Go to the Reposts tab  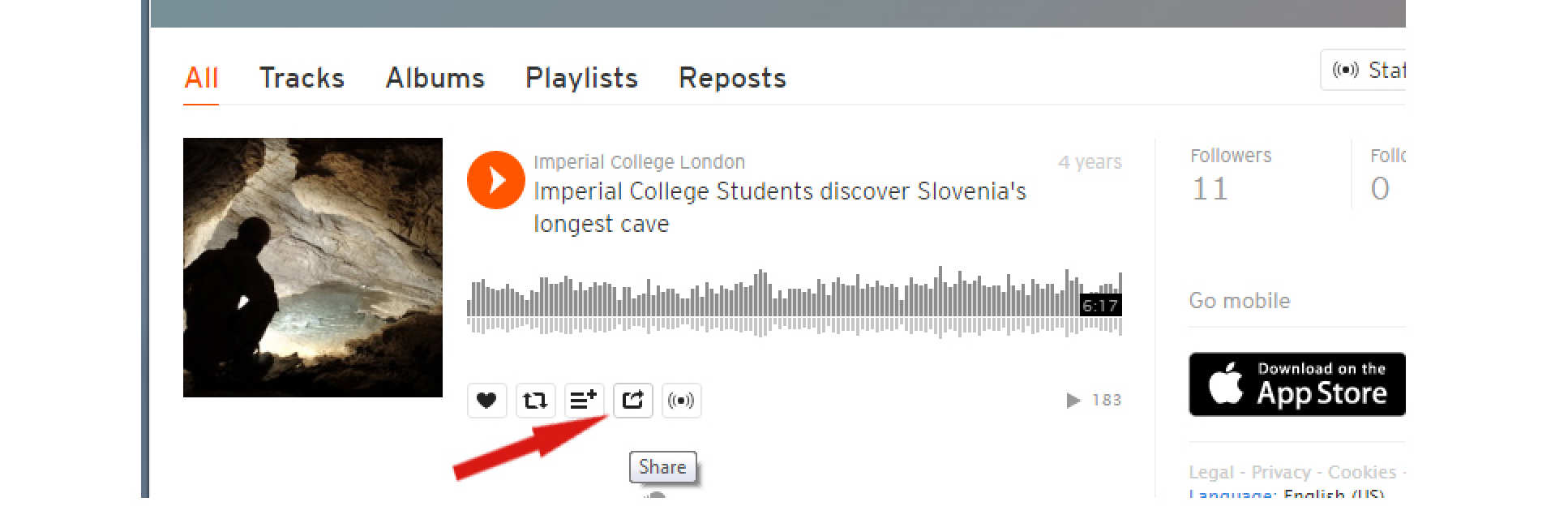(732, 78)
